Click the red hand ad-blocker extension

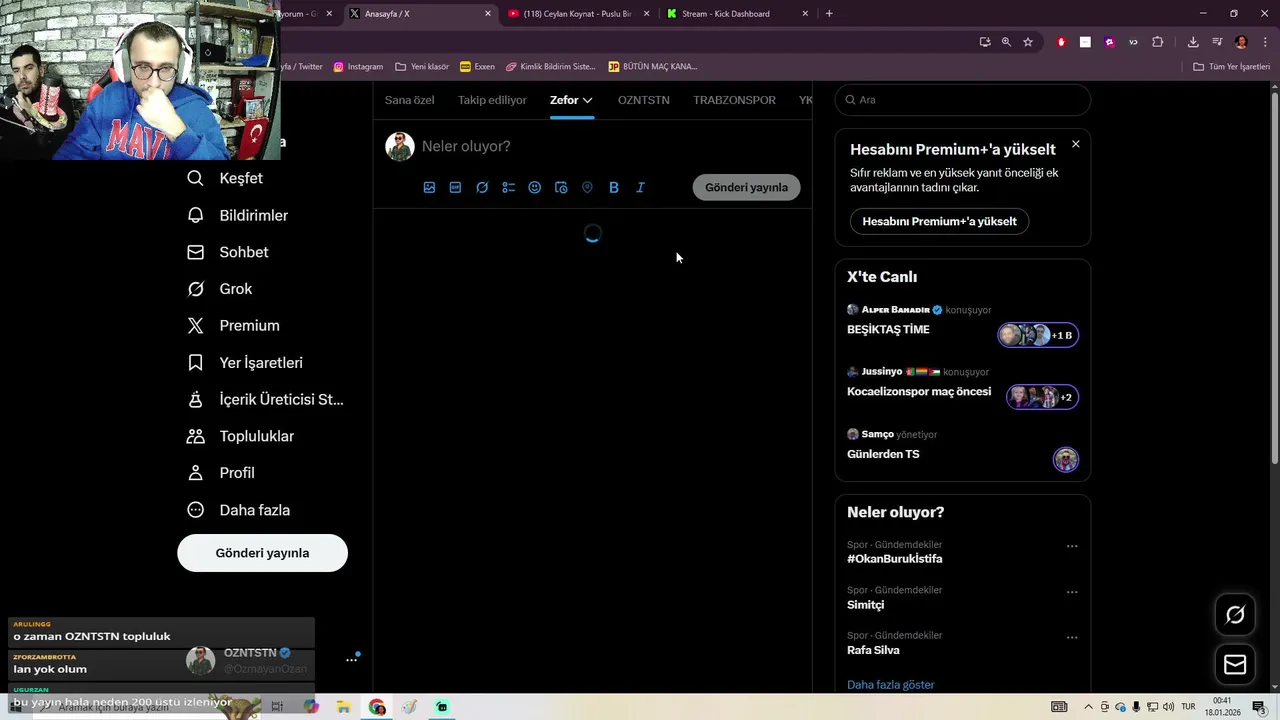pos(1061,42)
